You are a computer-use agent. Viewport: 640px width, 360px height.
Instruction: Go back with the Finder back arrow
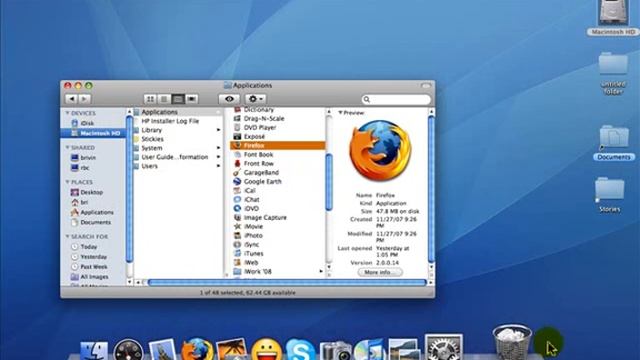point(71,99)
